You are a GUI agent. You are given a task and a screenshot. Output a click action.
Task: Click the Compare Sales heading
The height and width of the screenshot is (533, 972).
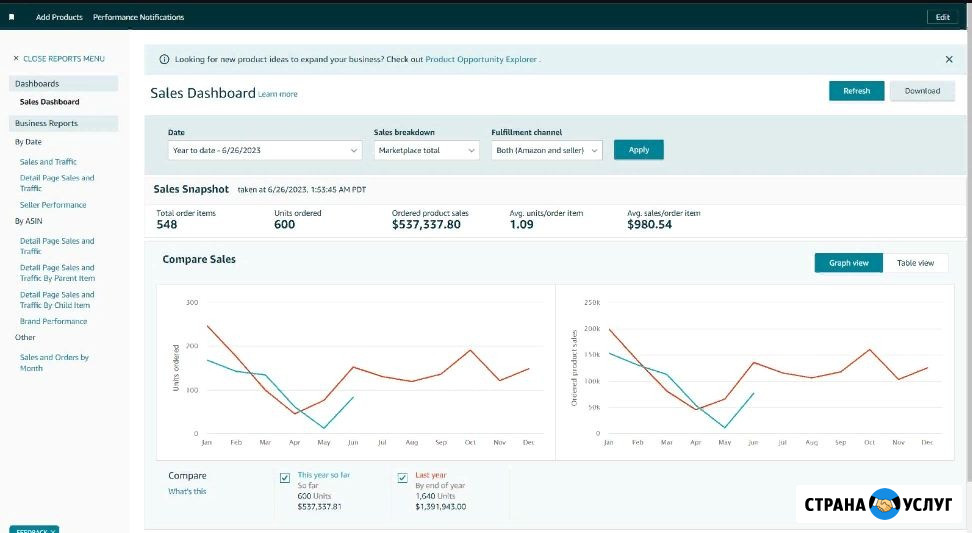click(x=199, y=259)
